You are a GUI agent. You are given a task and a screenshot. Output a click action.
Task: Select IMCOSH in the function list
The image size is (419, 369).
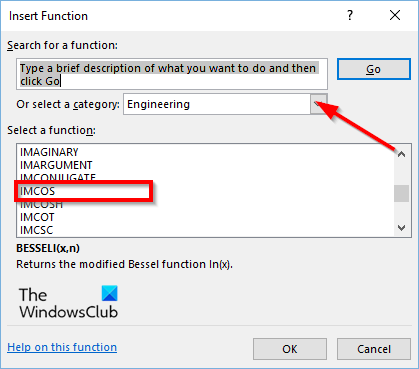[x=41, y=204]
